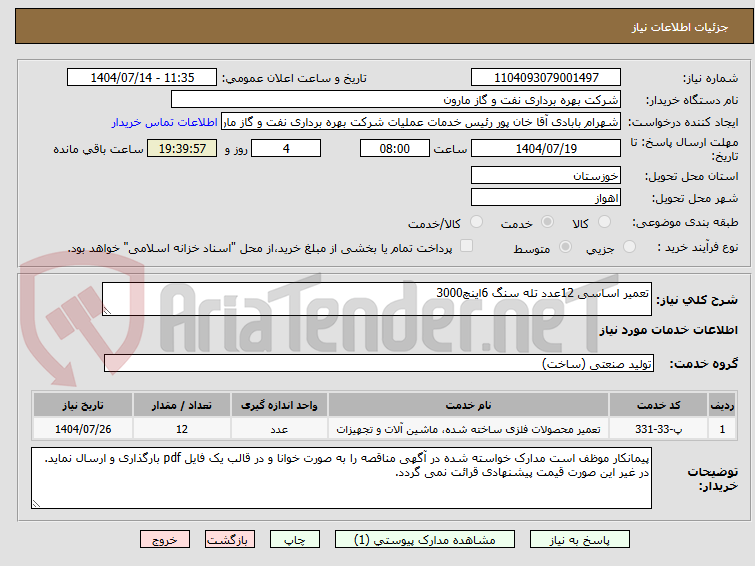The image size is (755, 566).
Task: Click the شرح کلی نیاز text area
Action: (377, 299)
